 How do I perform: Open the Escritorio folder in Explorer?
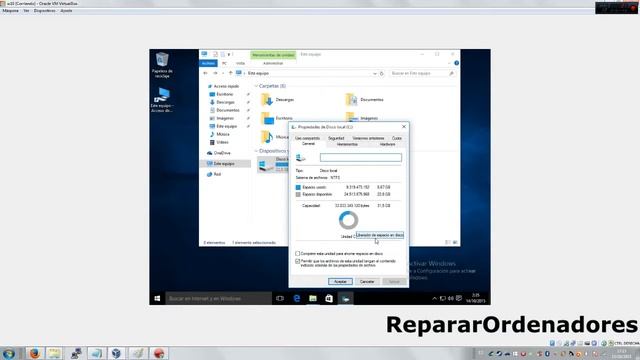pyautogui.click(x=277, y=118)
